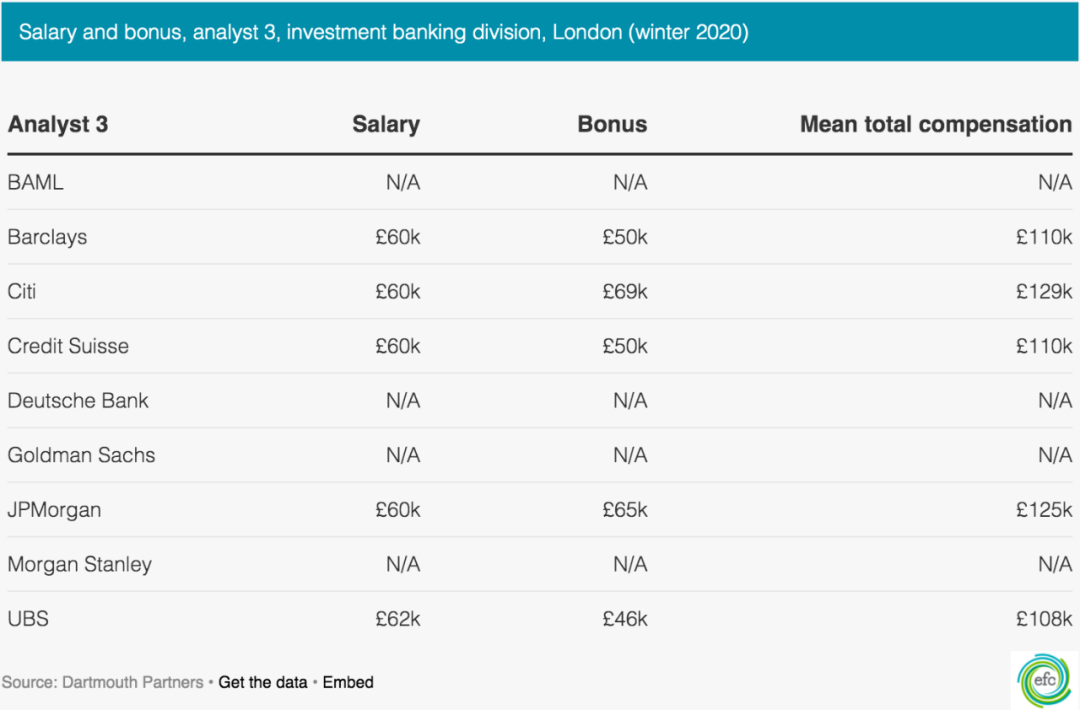This screenshot has height=710, width=1080.
Task: Click the Deutsche Bank row label
Action: [78, 401]
